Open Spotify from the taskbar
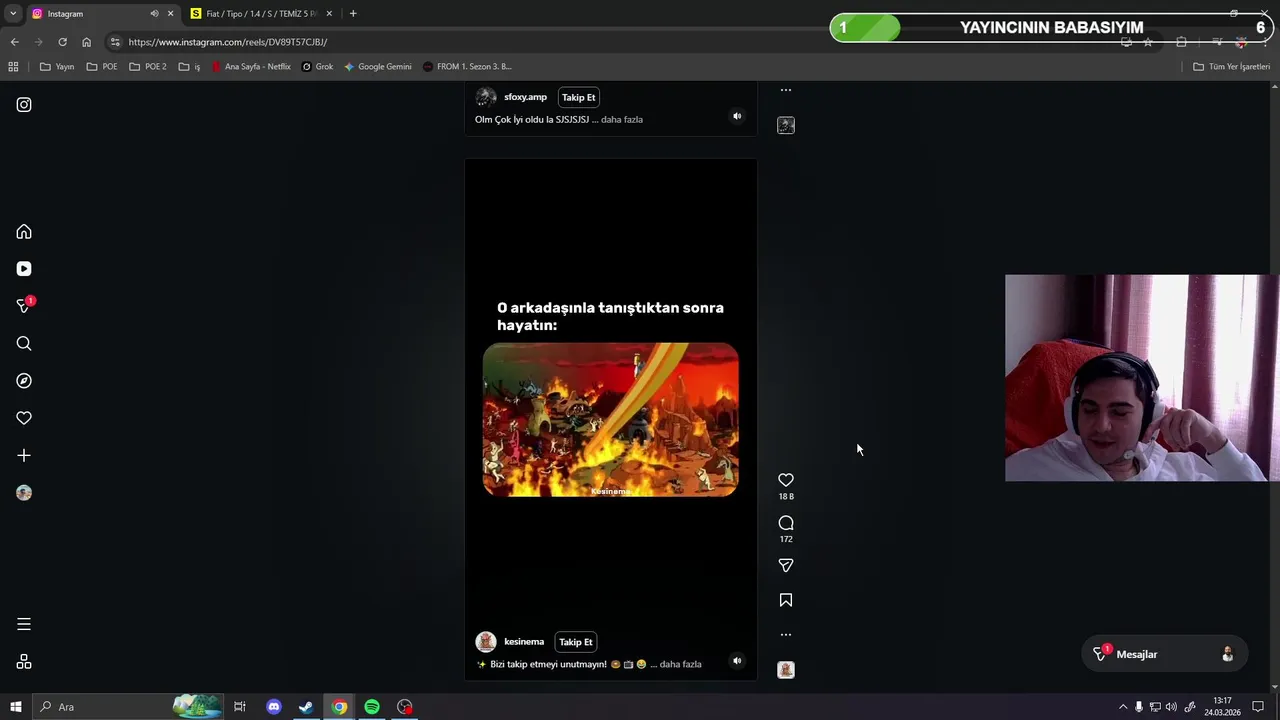Screen dimensions: 1280x720 [372, 707]
